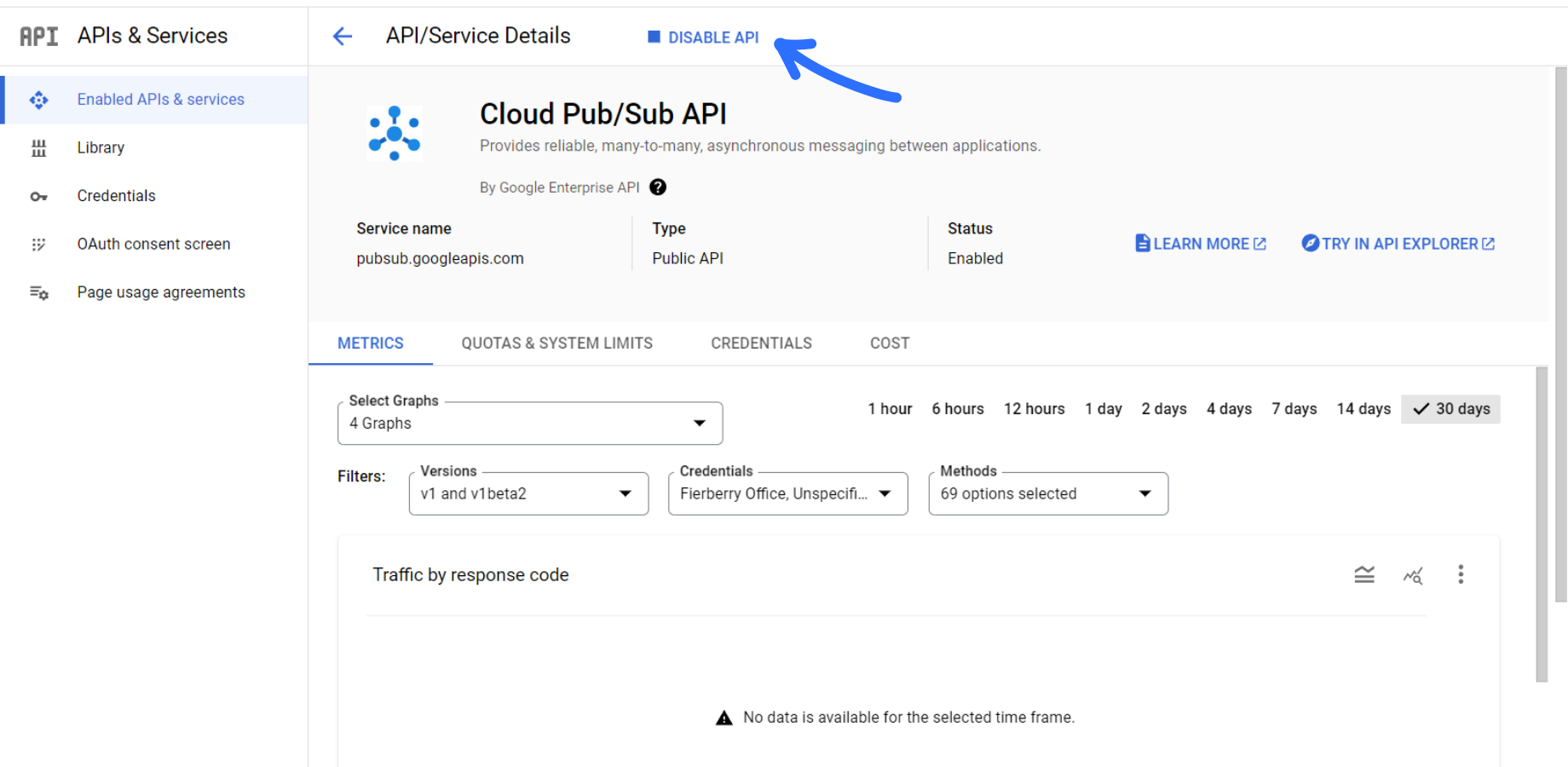The image size is (1568, 767).
Task: Open Traffic chart more options menu
Action: 1461,574
